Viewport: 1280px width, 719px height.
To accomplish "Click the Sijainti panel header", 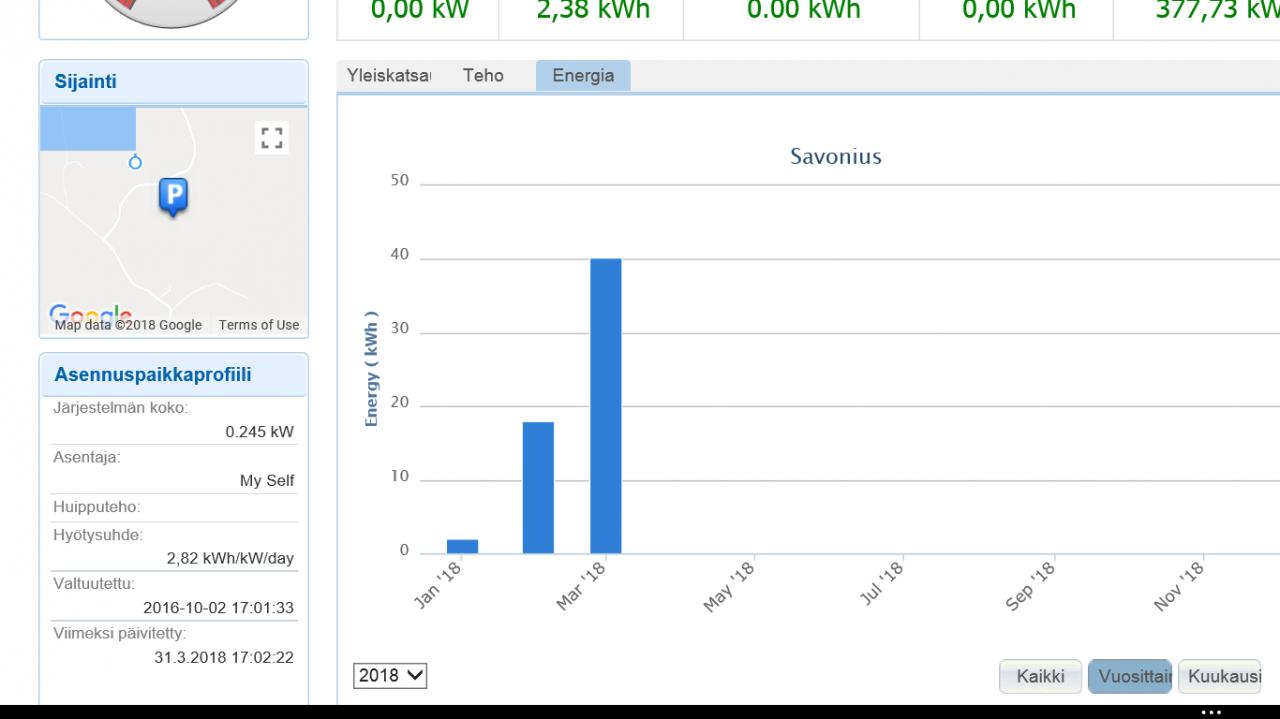I will [x=174, y=82].
